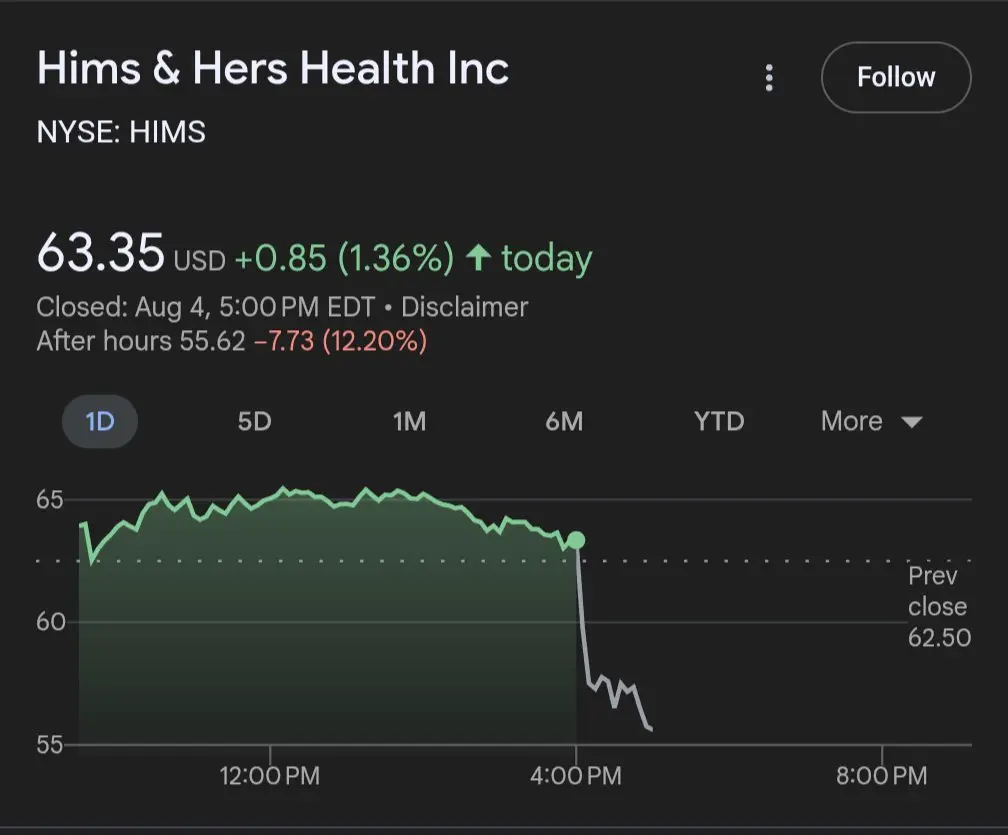The height and width of the screenshot is (835, 1008).
Task: Click the green up arrow icon
Action: (478, 257)
